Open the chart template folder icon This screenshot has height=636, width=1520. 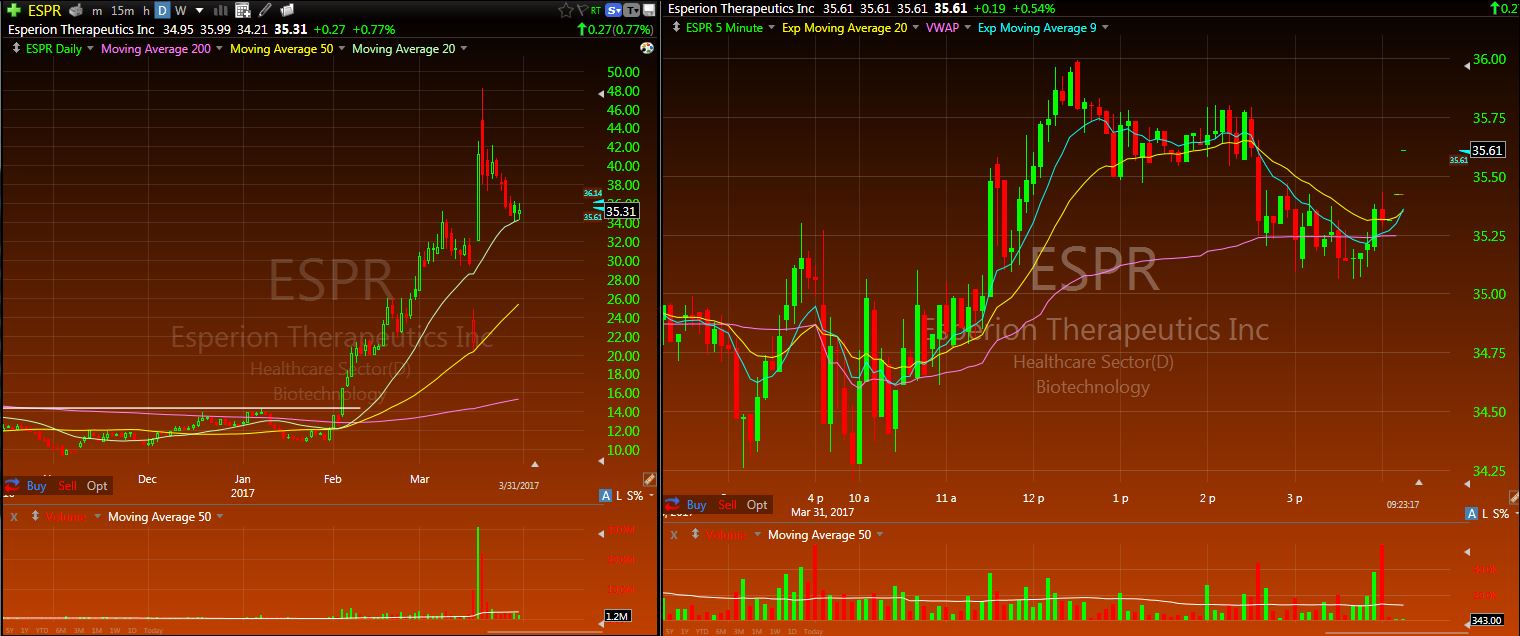click(287, 10)
